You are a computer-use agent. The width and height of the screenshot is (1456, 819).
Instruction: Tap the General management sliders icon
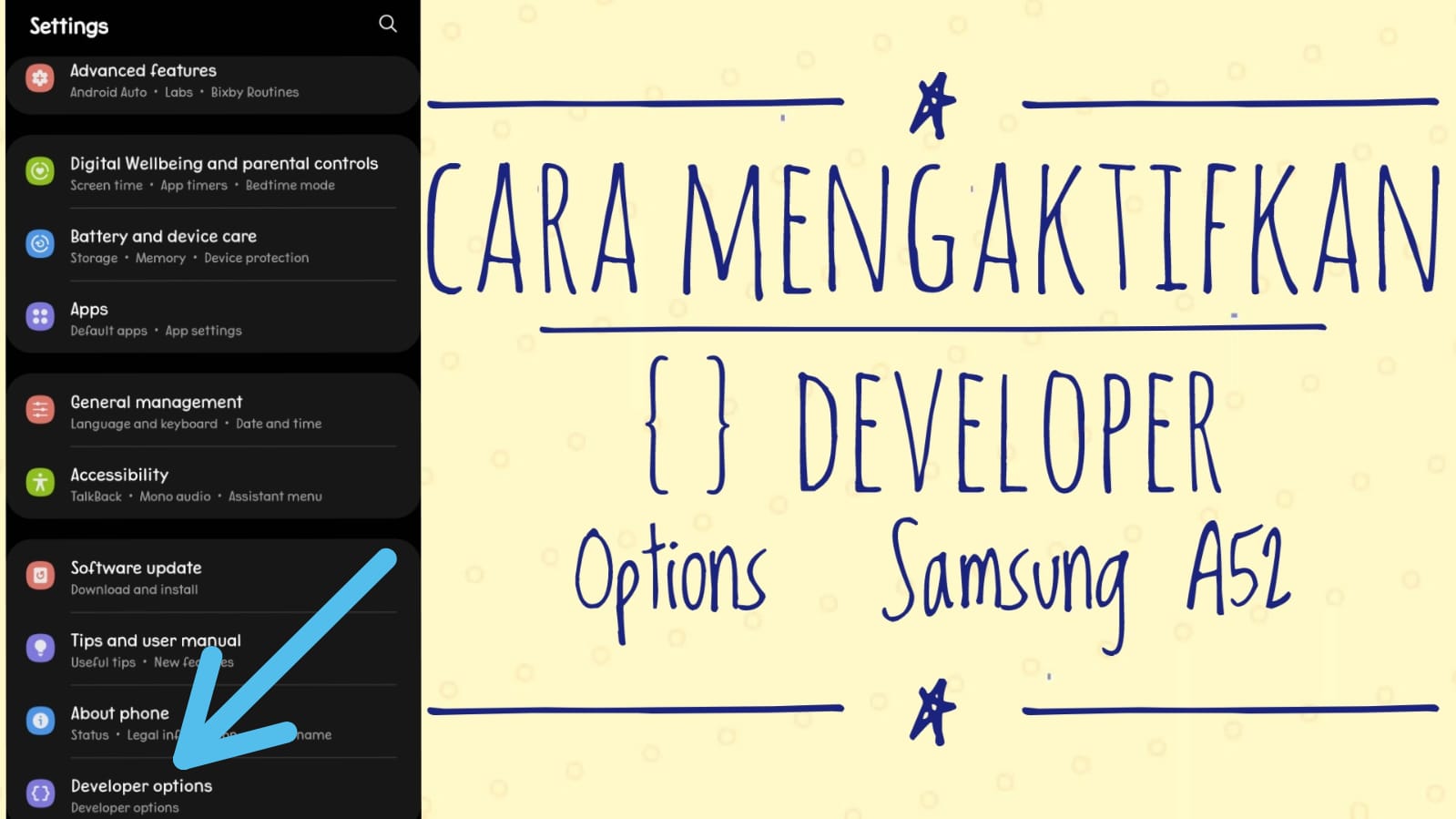point(40,410)
